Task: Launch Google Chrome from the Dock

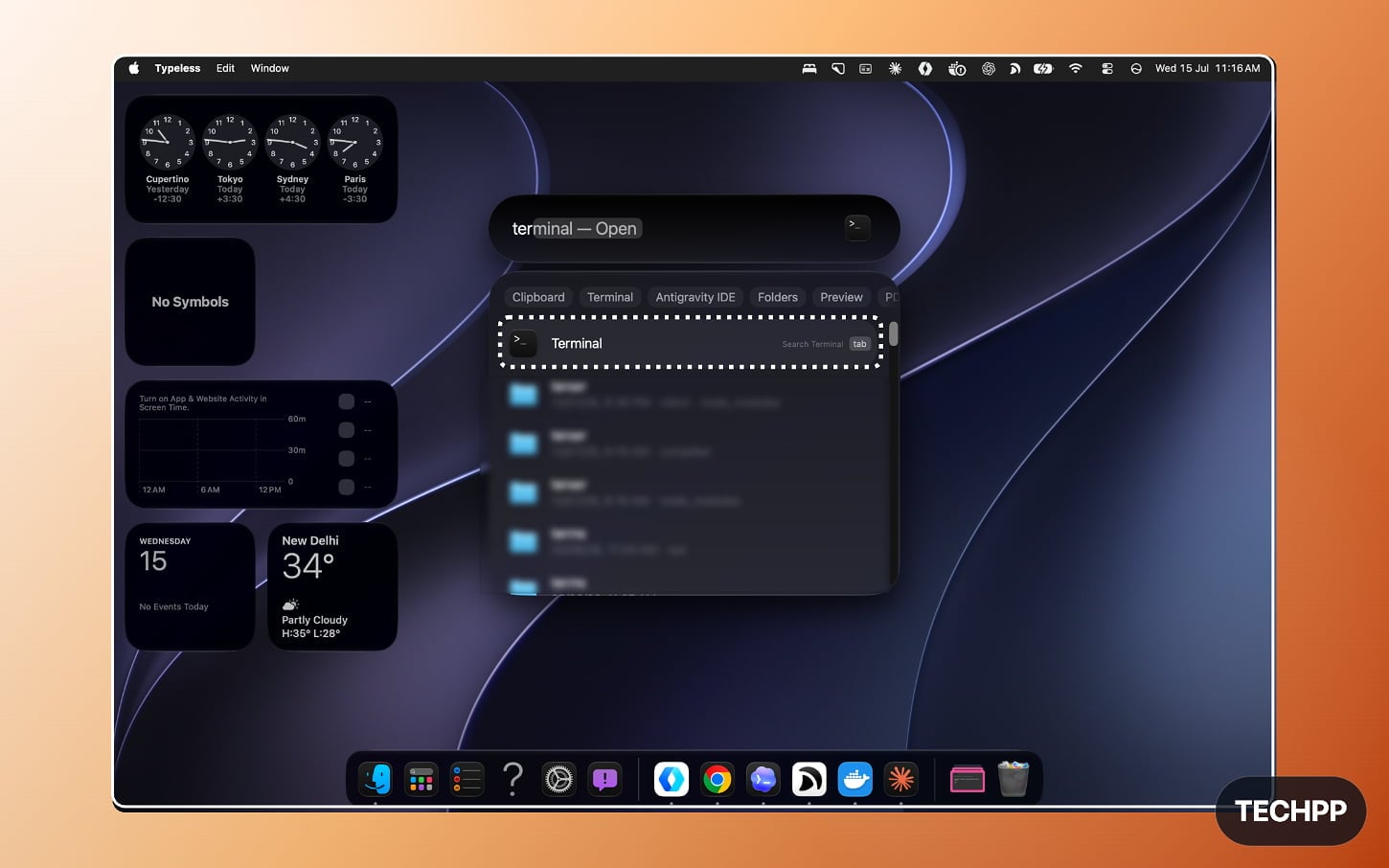Action: [717, 779]
